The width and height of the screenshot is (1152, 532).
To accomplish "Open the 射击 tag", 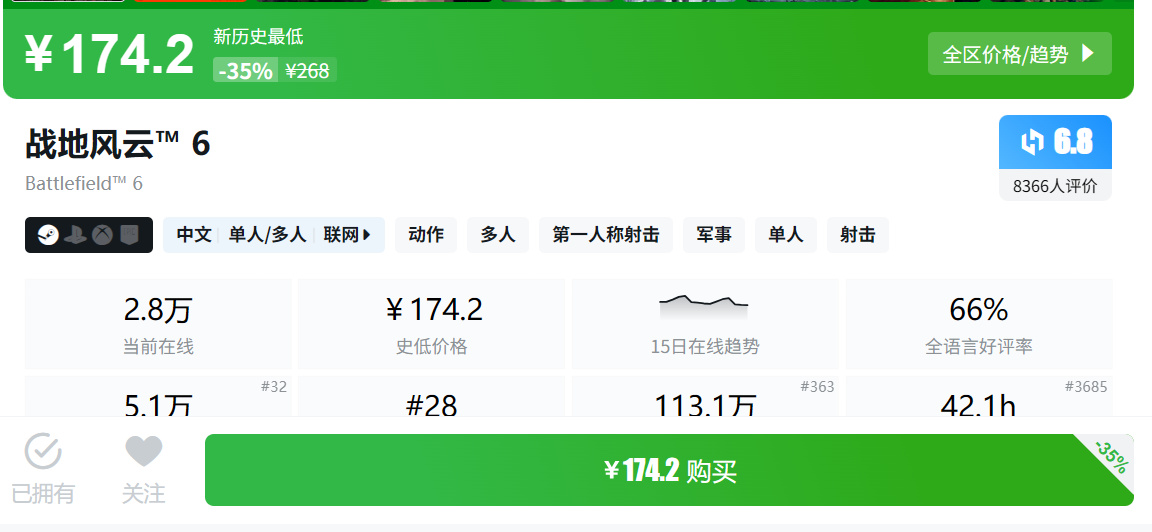I will (x=858, y=235).
